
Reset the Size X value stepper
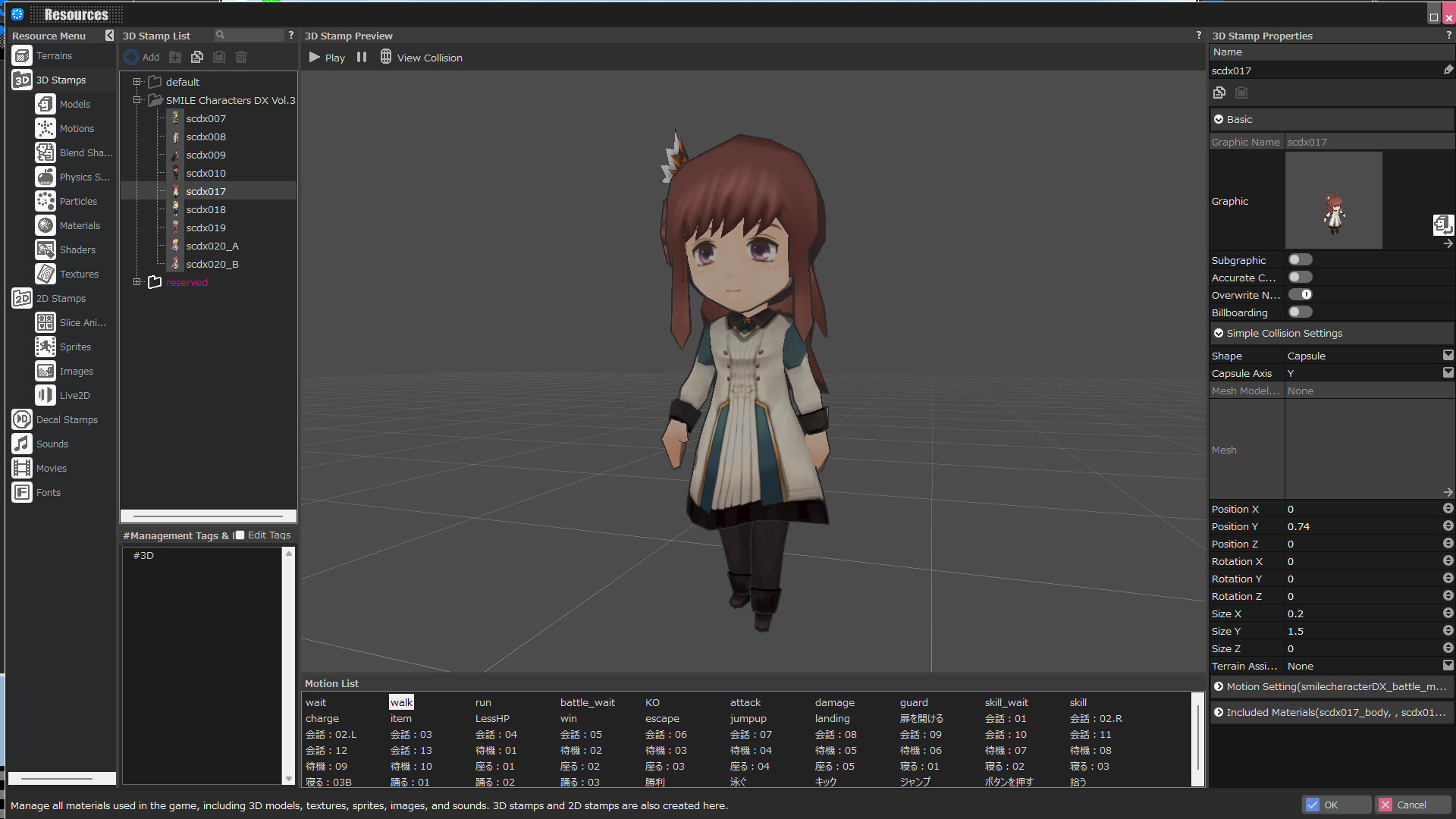[x=1448, y=613]
